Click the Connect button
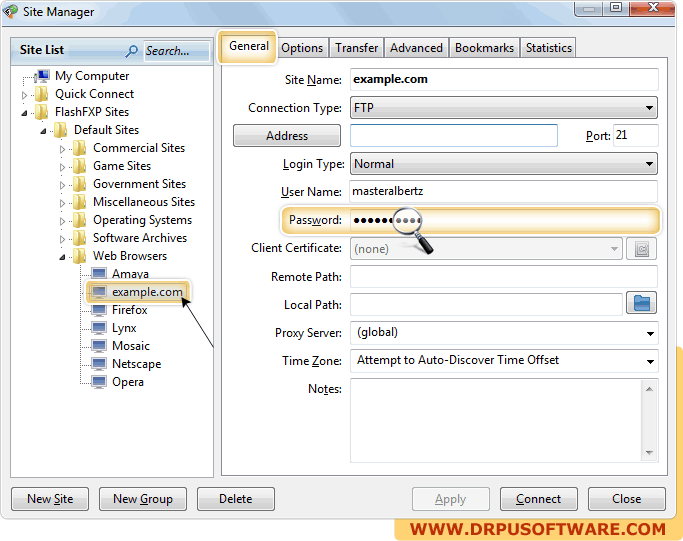 pyautogui.click(x=538, y=499)
